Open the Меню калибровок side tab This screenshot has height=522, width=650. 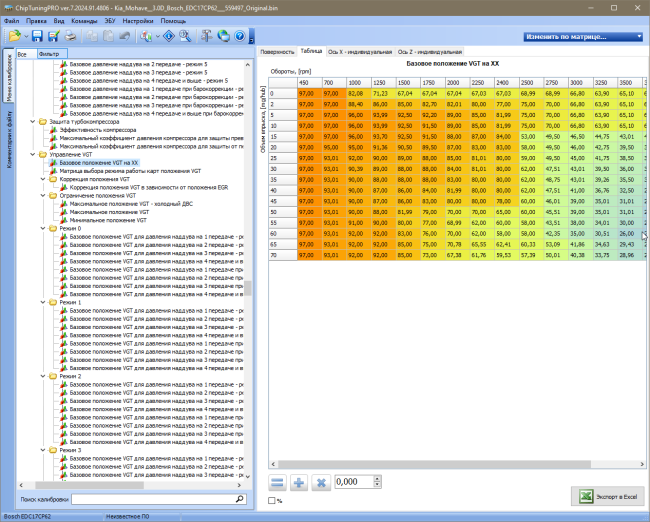(x=9, y=76)
